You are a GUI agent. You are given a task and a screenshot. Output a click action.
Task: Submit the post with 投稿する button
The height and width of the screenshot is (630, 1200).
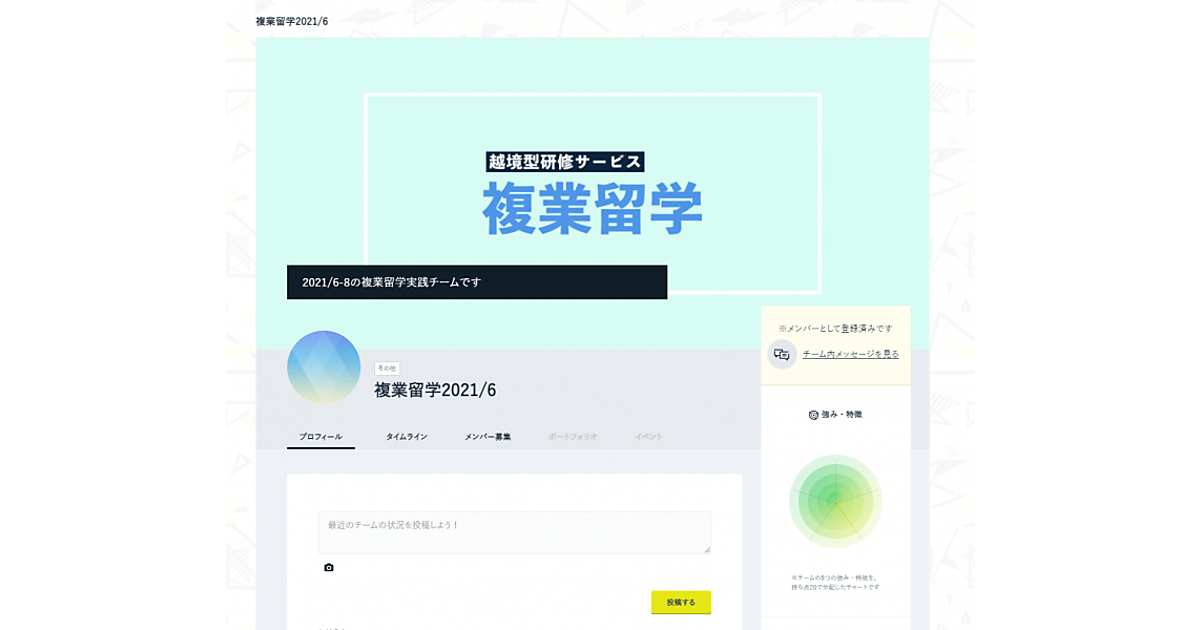click(681, 602)
